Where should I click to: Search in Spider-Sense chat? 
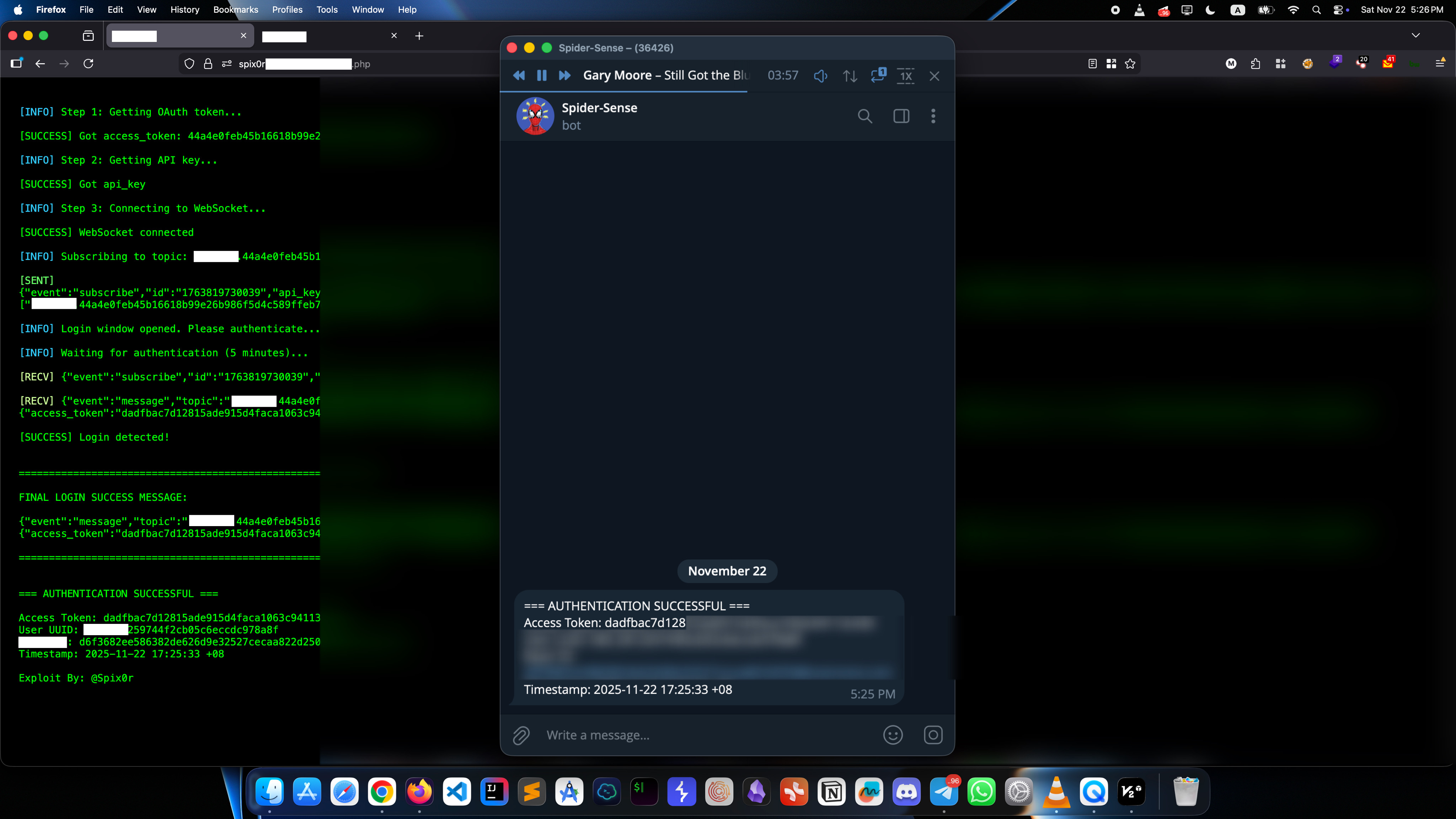864,117
